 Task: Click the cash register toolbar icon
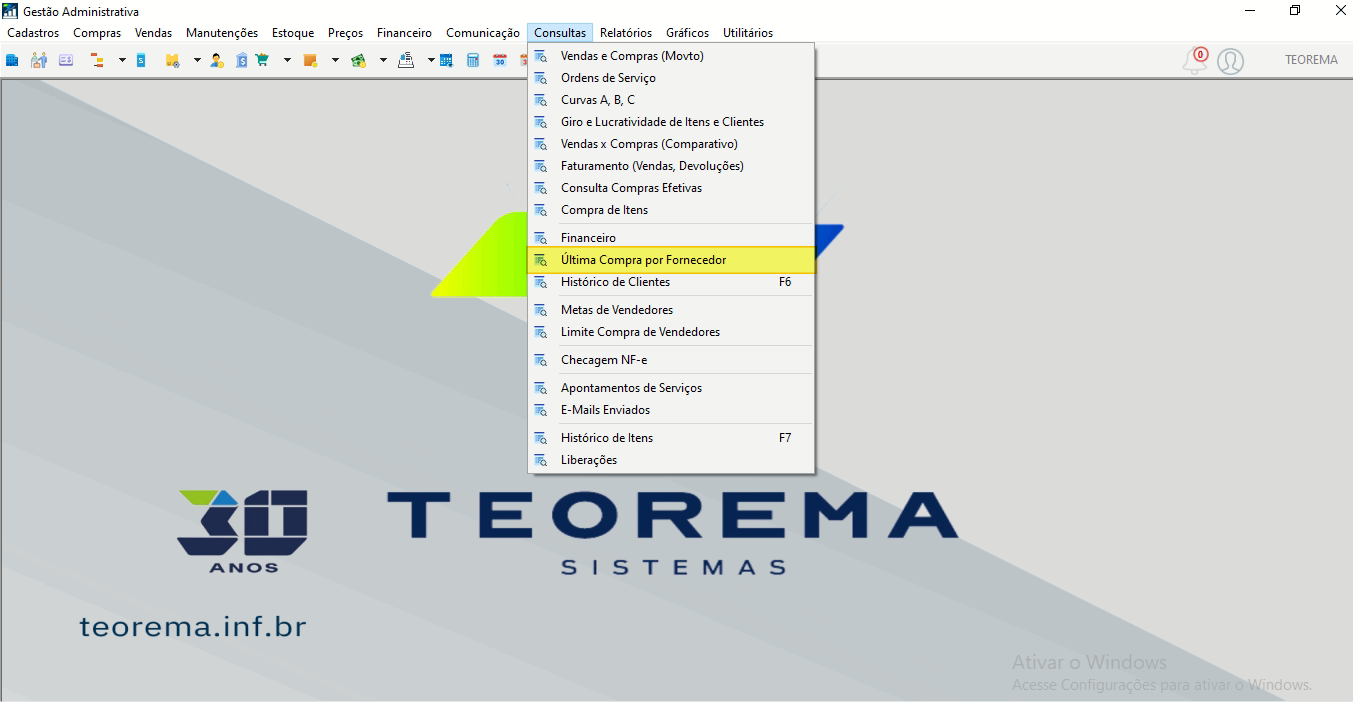406,60
